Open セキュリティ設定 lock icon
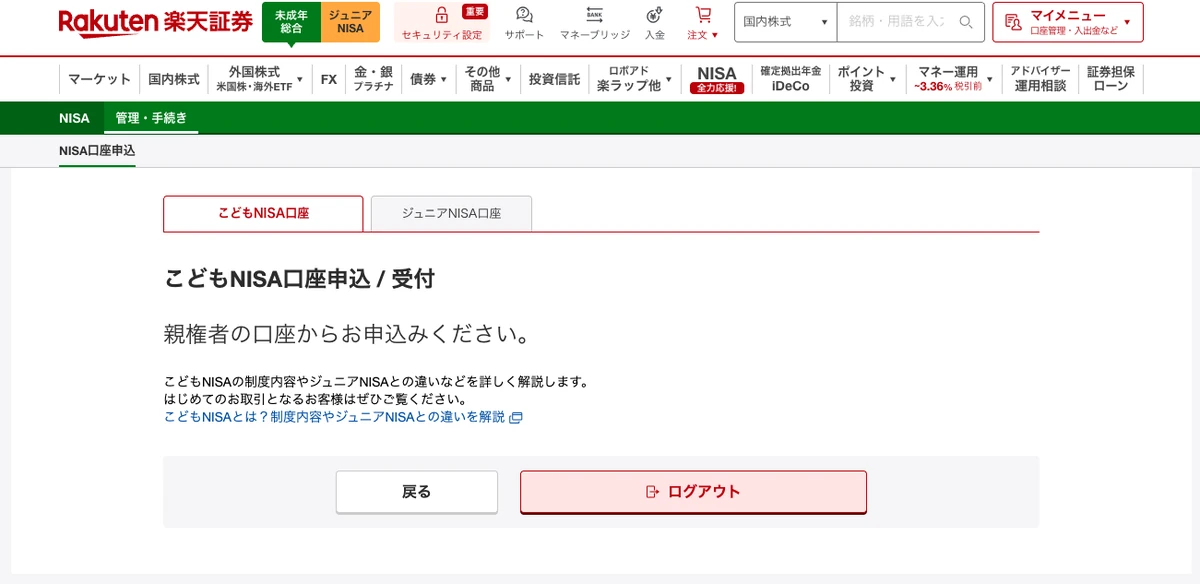The image size is (1200, 584). pos(441,15)
